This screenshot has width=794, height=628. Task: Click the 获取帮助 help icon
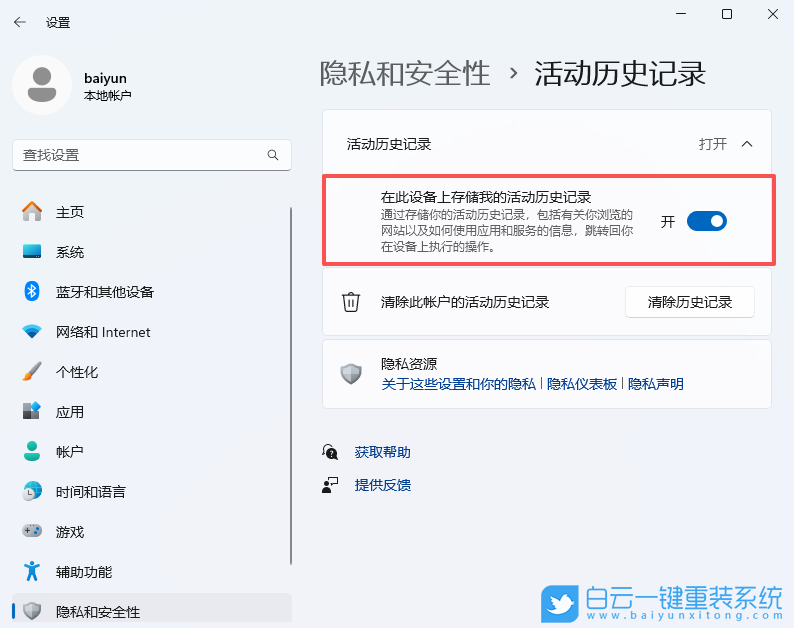click(x=330, y=452)
